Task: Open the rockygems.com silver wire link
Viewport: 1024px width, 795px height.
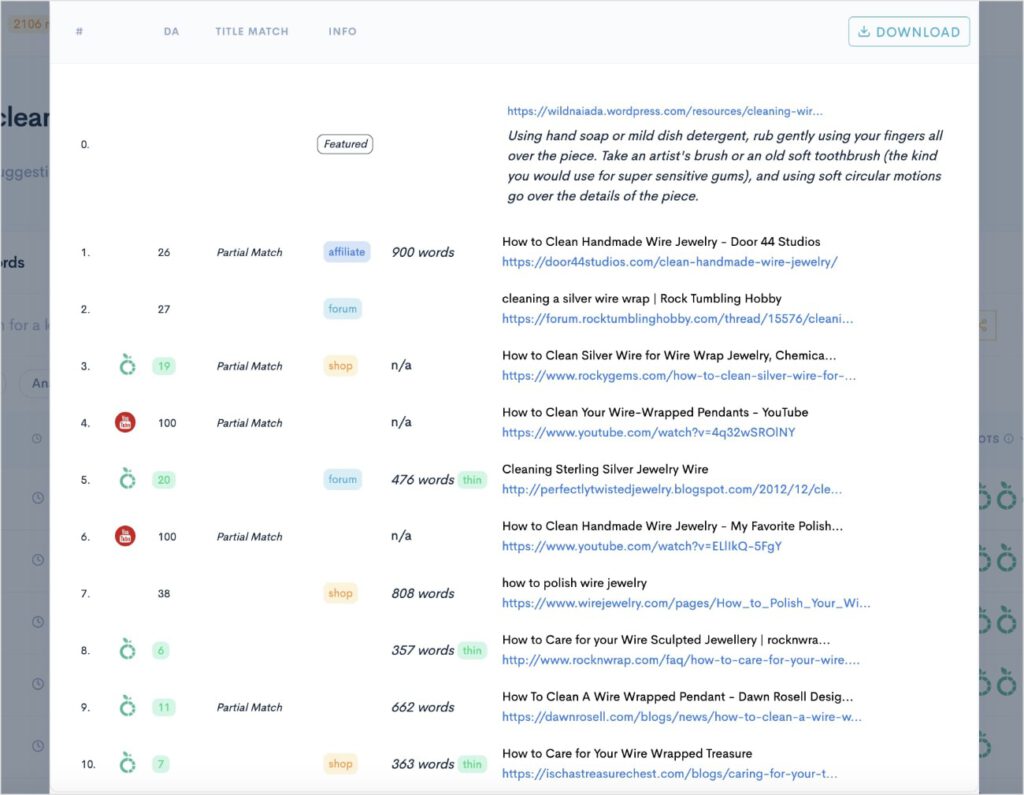Action: (679, 376)
